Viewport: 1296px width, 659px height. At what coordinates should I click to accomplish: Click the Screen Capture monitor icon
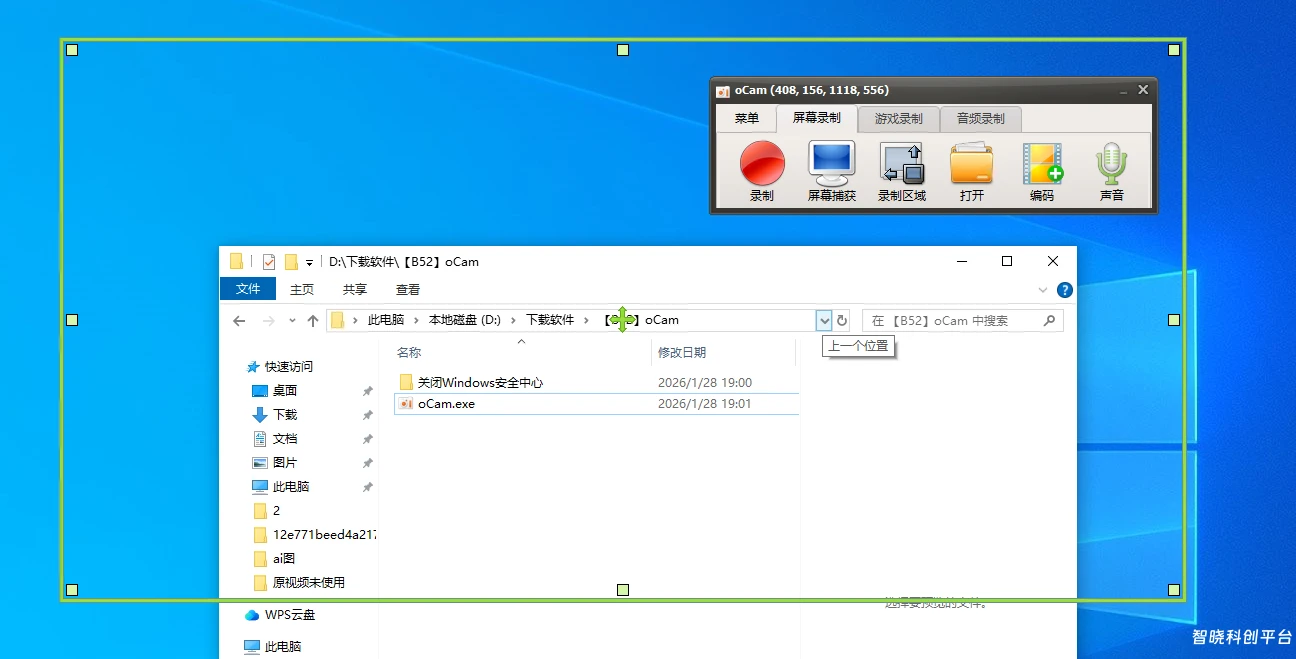pyautogui.click(x=831, y=164)
